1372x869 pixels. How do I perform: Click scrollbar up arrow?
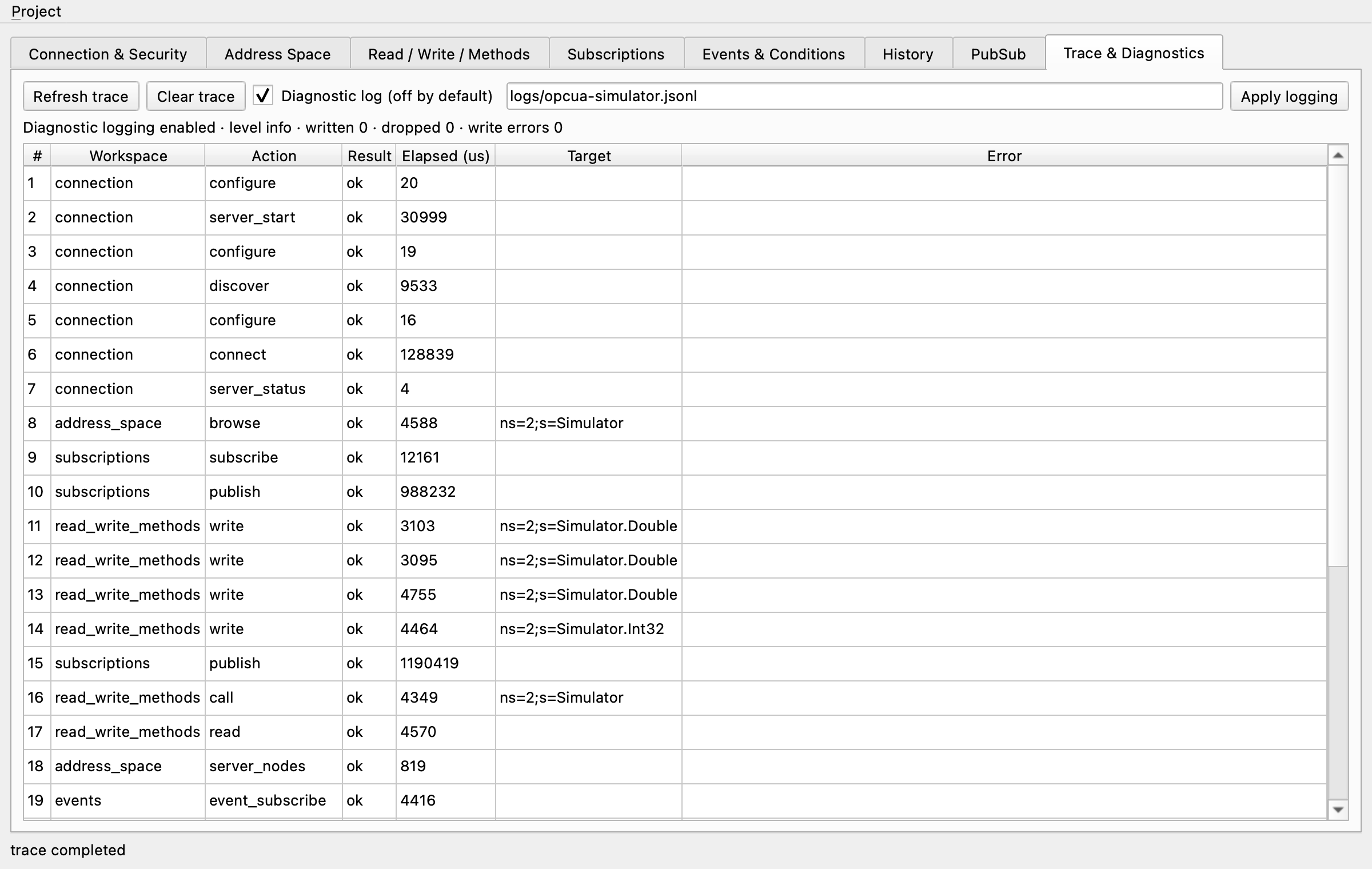(x=1338, y=156)
